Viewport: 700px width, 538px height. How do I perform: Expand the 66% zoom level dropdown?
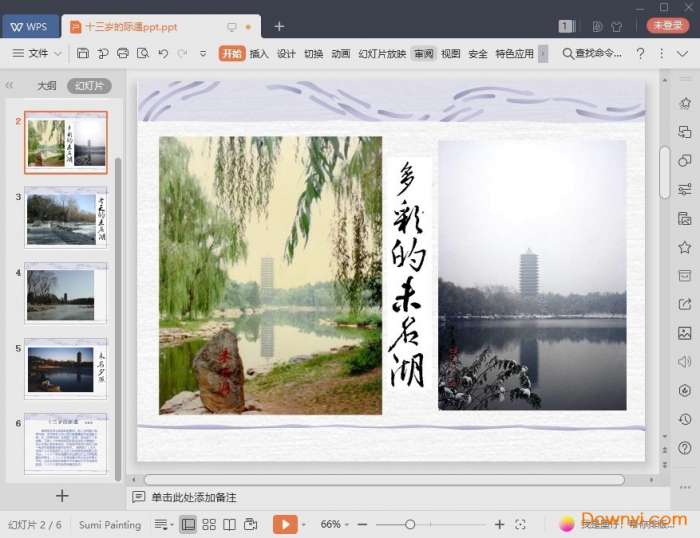(x=335, y=524)
